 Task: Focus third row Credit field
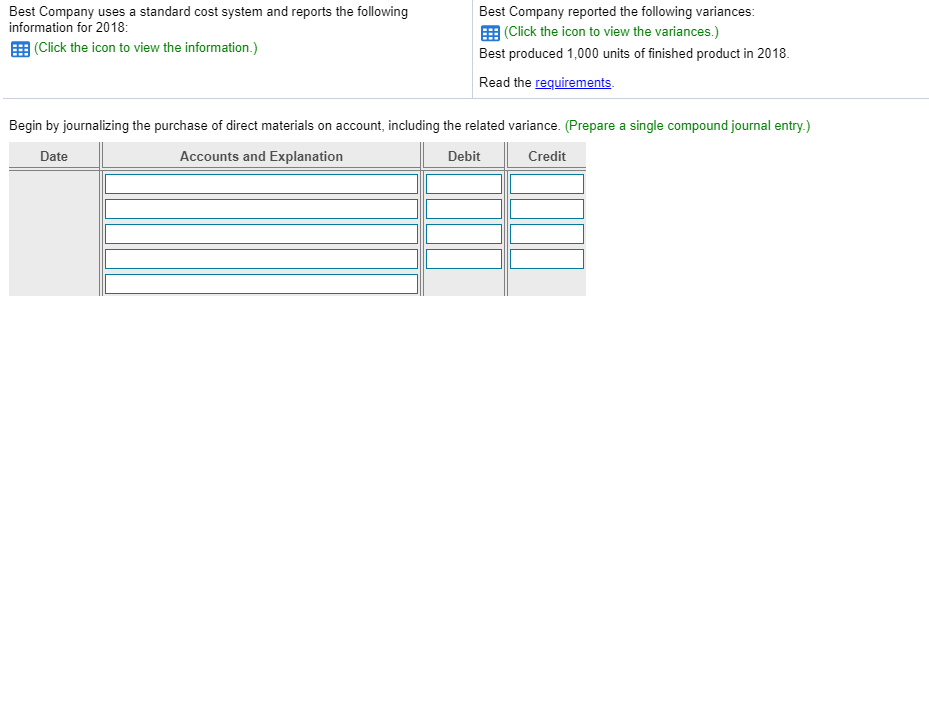click(x=547, y=233)
